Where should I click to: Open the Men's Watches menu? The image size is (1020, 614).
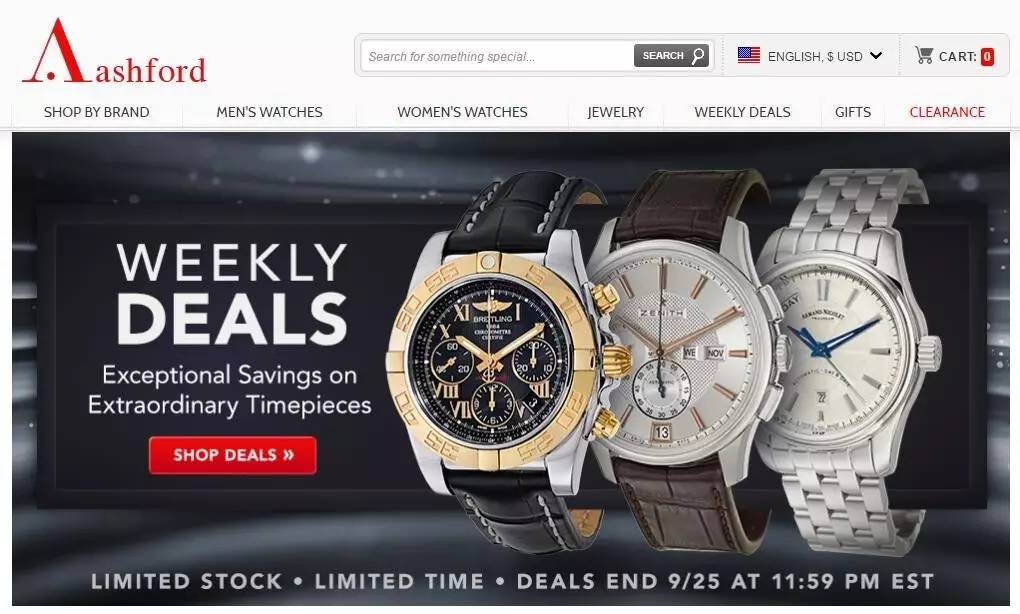pyautogui.click(x=269, y=112)
